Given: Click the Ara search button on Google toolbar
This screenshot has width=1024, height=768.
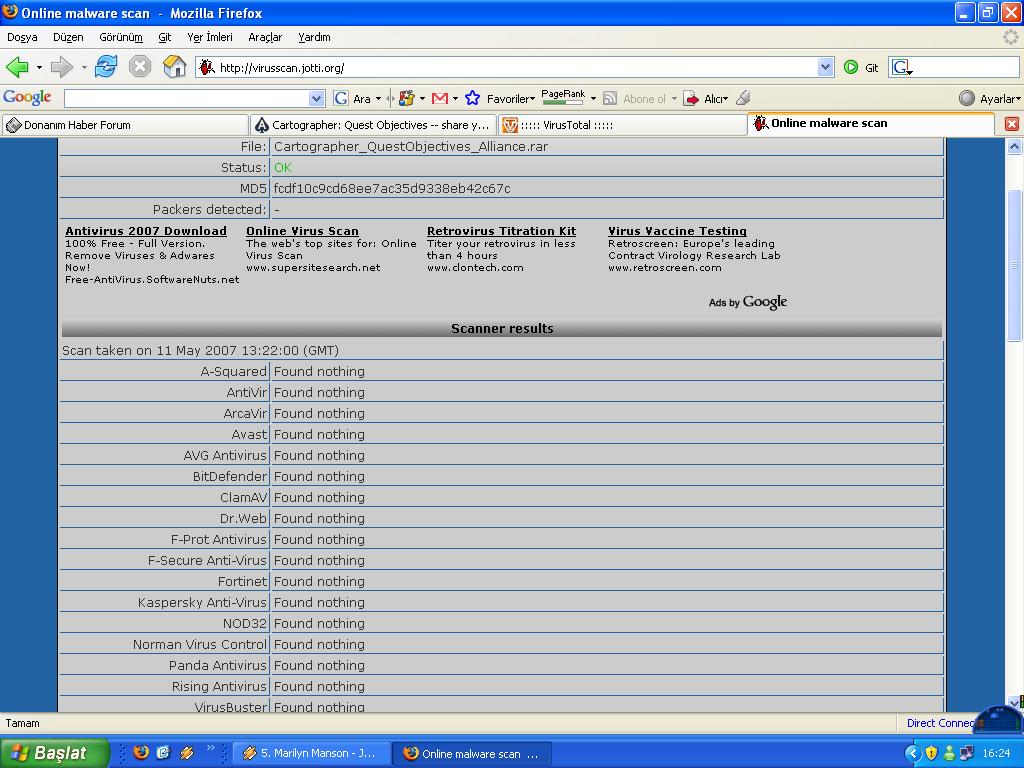Looking at the screenshot, I should coord(353,99).
